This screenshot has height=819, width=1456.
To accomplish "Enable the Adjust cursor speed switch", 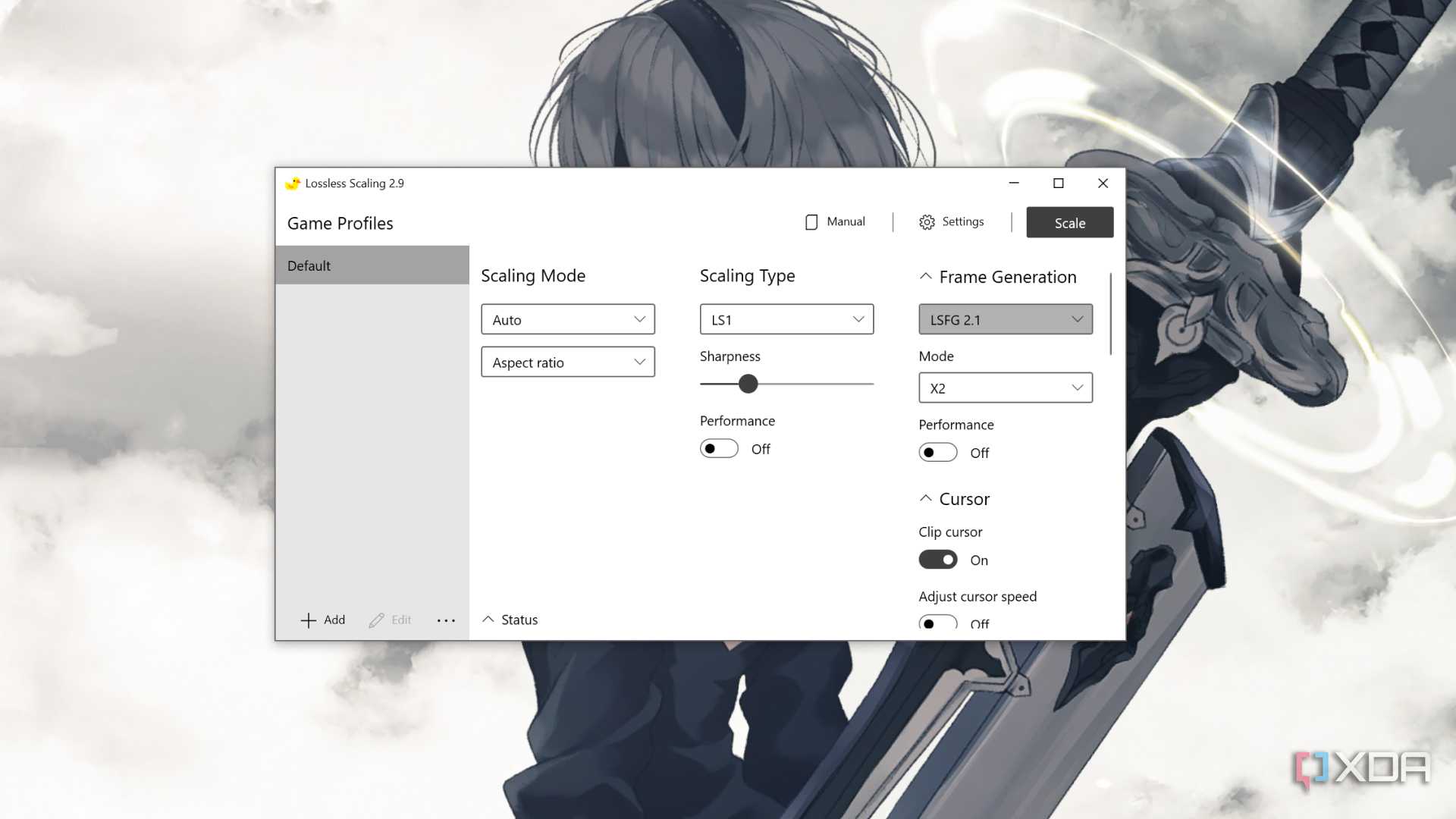I will [x=938, y=623].
